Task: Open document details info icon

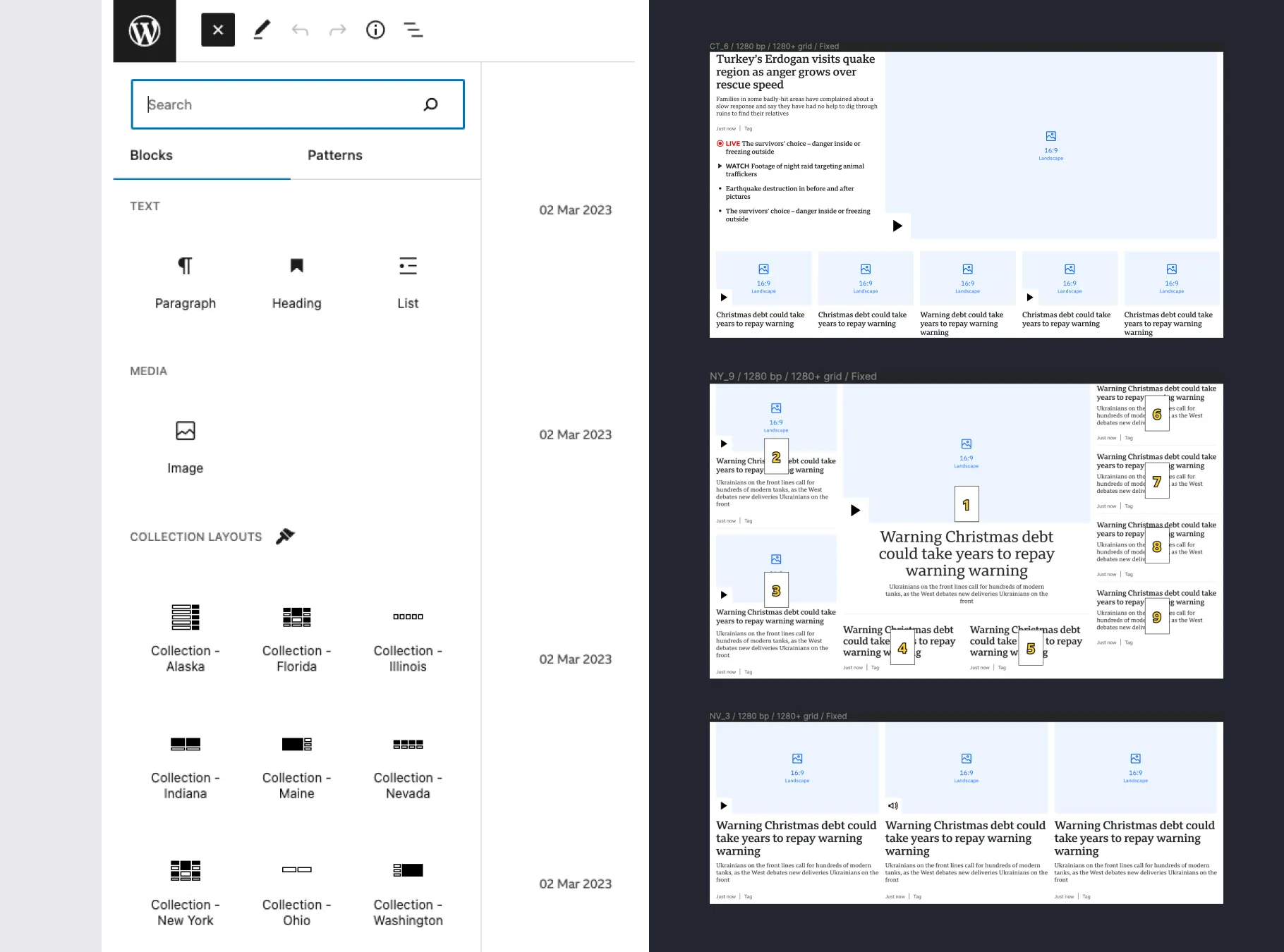Action: point(375,30)
